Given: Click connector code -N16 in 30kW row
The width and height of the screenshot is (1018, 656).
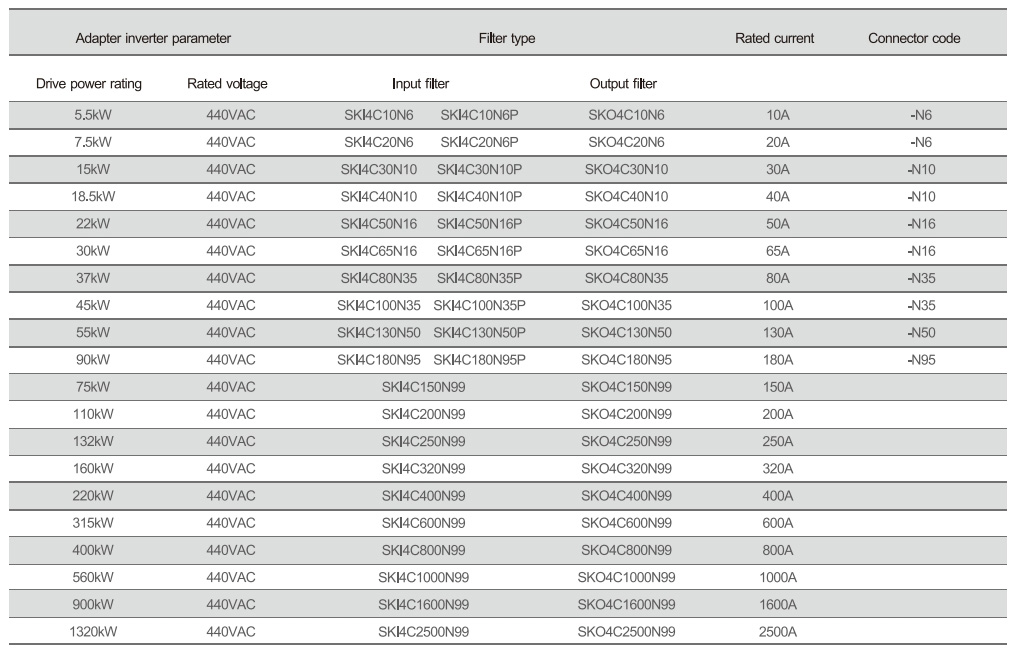Looking at the screenshot, I should tap(921, 251).
